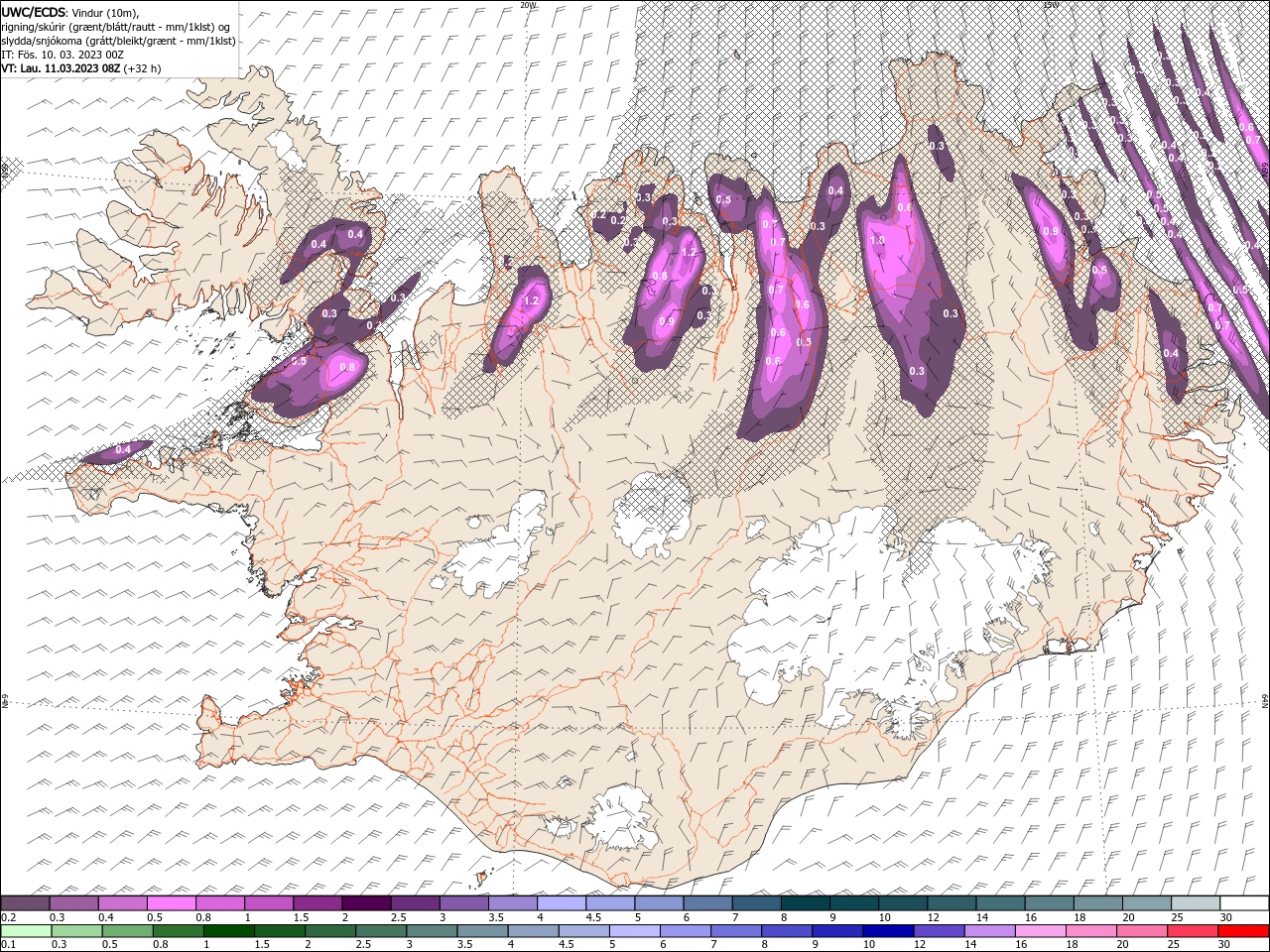1270x952 pixels.
Task: Click the '1.0' precipitation value on the map
Action: [877, 240]
